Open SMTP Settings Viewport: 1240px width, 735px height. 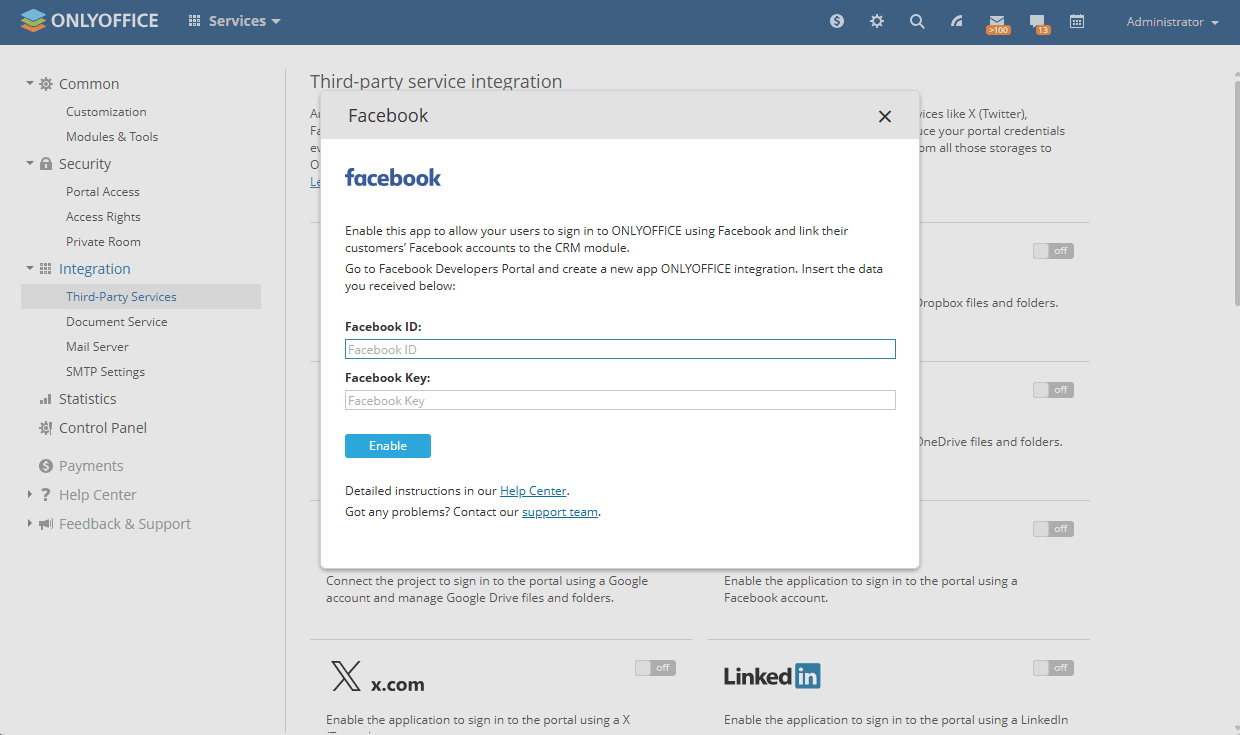click(105, 372)
